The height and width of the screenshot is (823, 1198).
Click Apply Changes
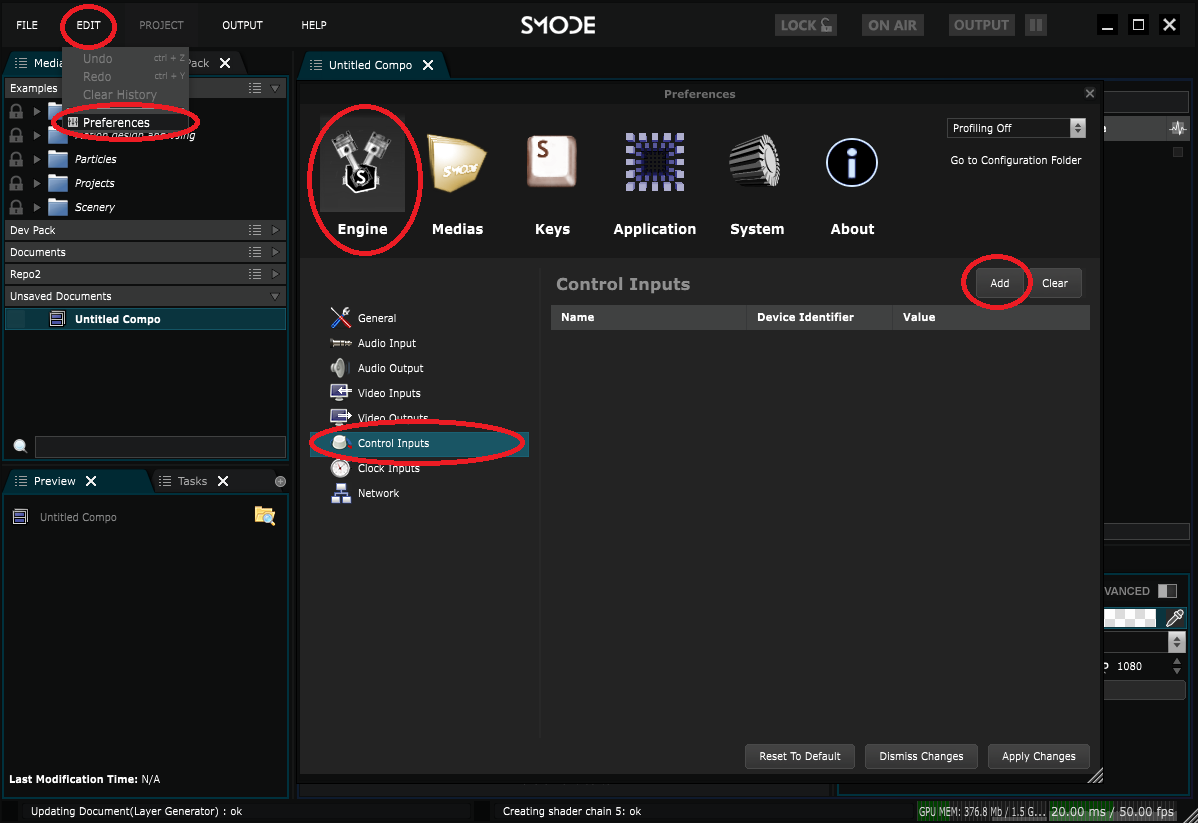[1038, 756]
